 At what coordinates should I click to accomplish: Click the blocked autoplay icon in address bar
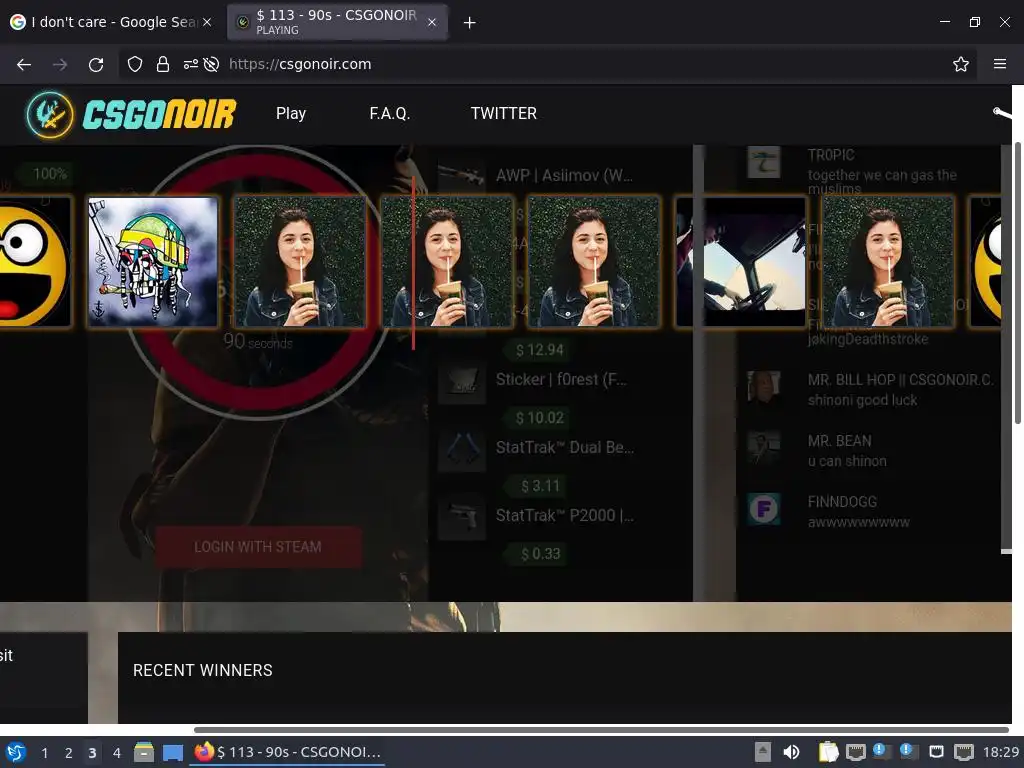pos(211,64)
